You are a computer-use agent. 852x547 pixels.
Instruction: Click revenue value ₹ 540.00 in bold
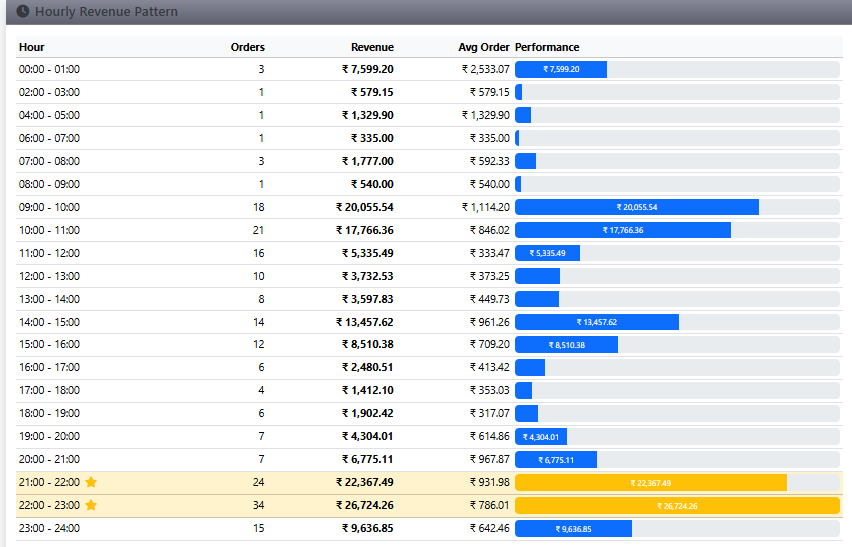pos(372,184)
